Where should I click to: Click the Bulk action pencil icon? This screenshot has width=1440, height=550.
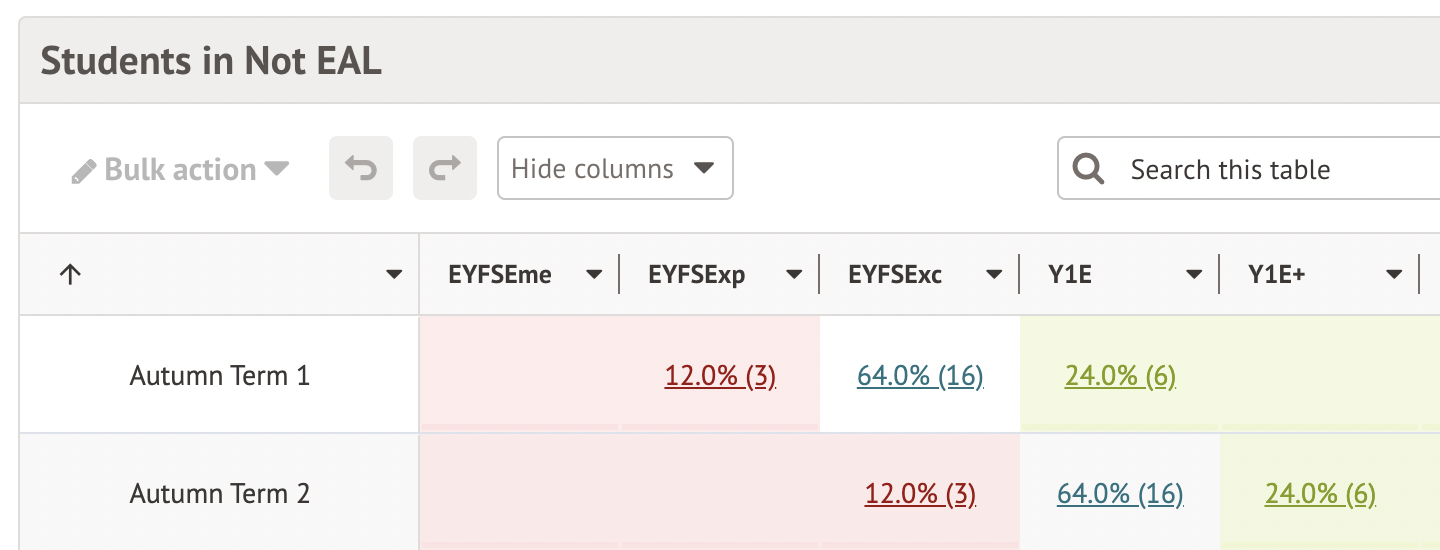(x=84, y=171)
